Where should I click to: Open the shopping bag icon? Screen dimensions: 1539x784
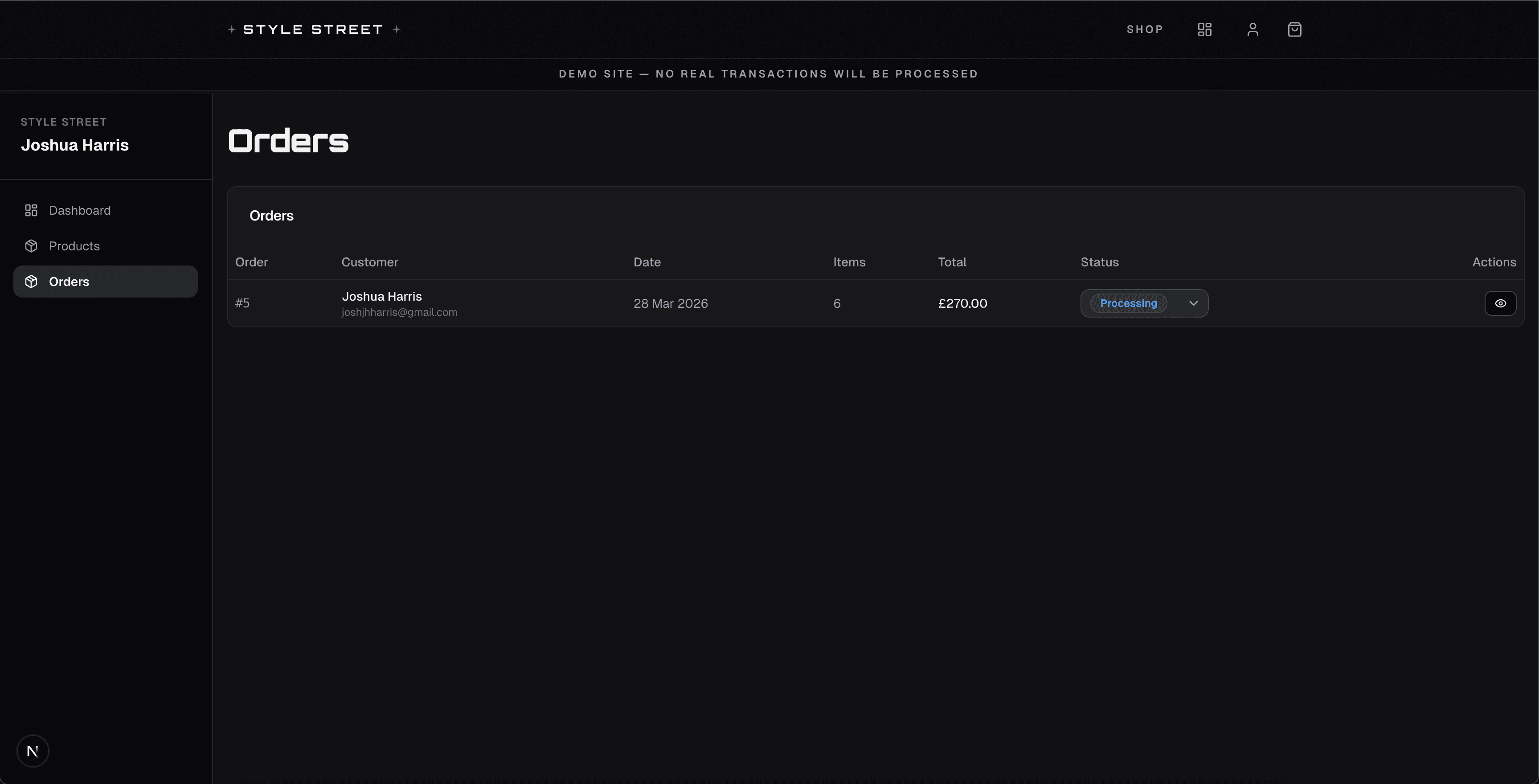coord(1295,29)
